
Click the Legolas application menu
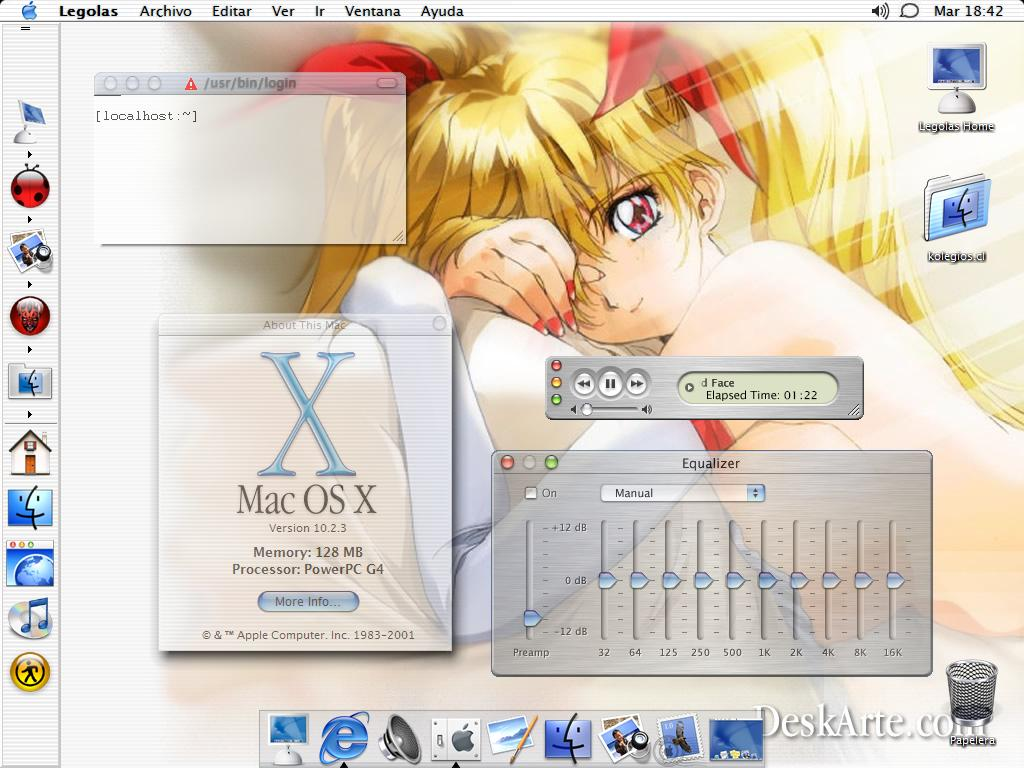(x=88, y=11)
